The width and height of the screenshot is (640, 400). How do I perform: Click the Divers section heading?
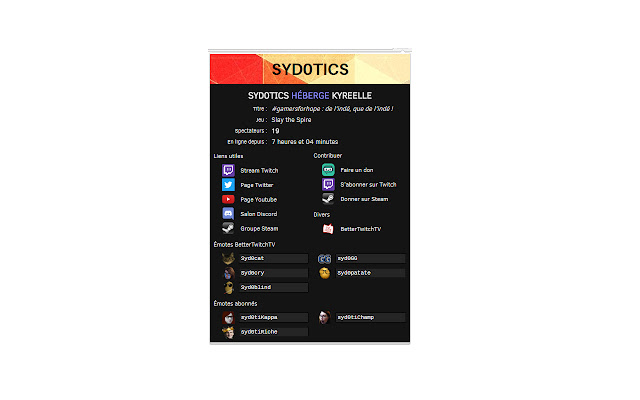click(322, 214)
